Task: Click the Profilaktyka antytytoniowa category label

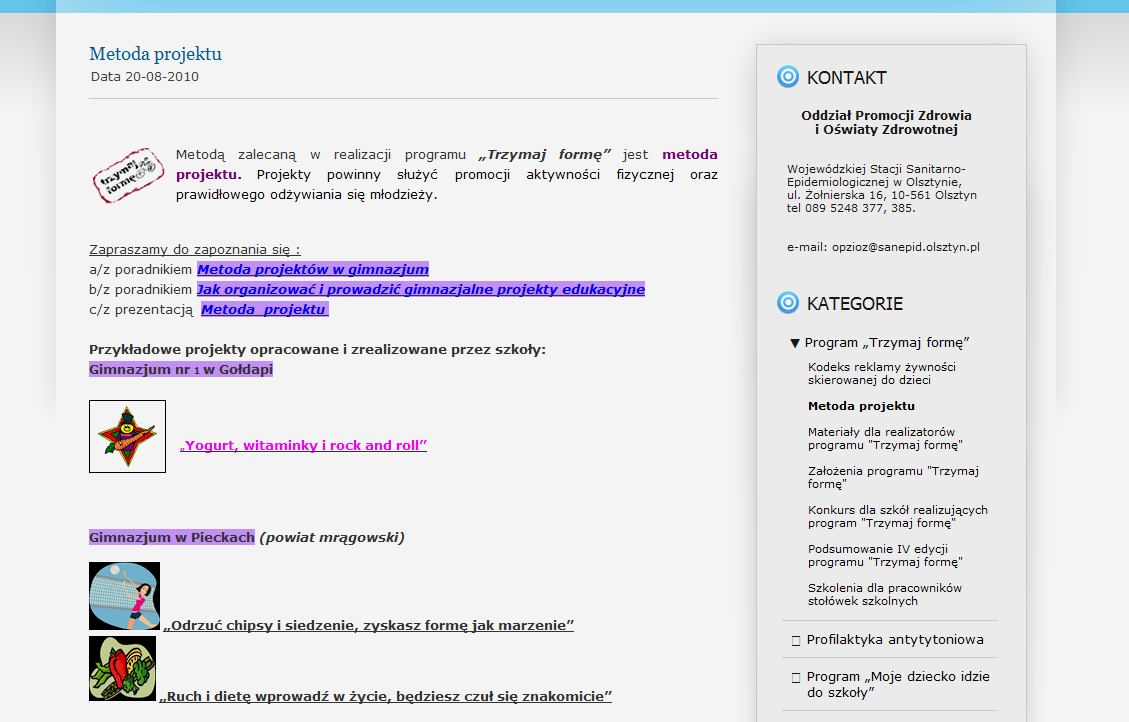Action: [894, 639]
